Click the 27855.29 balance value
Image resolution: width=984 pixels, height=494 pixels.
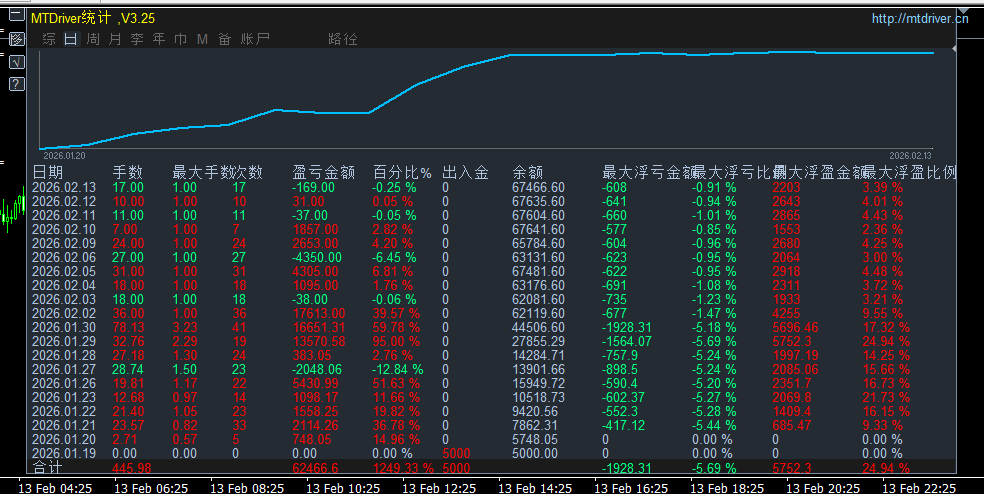pos(538,341)
